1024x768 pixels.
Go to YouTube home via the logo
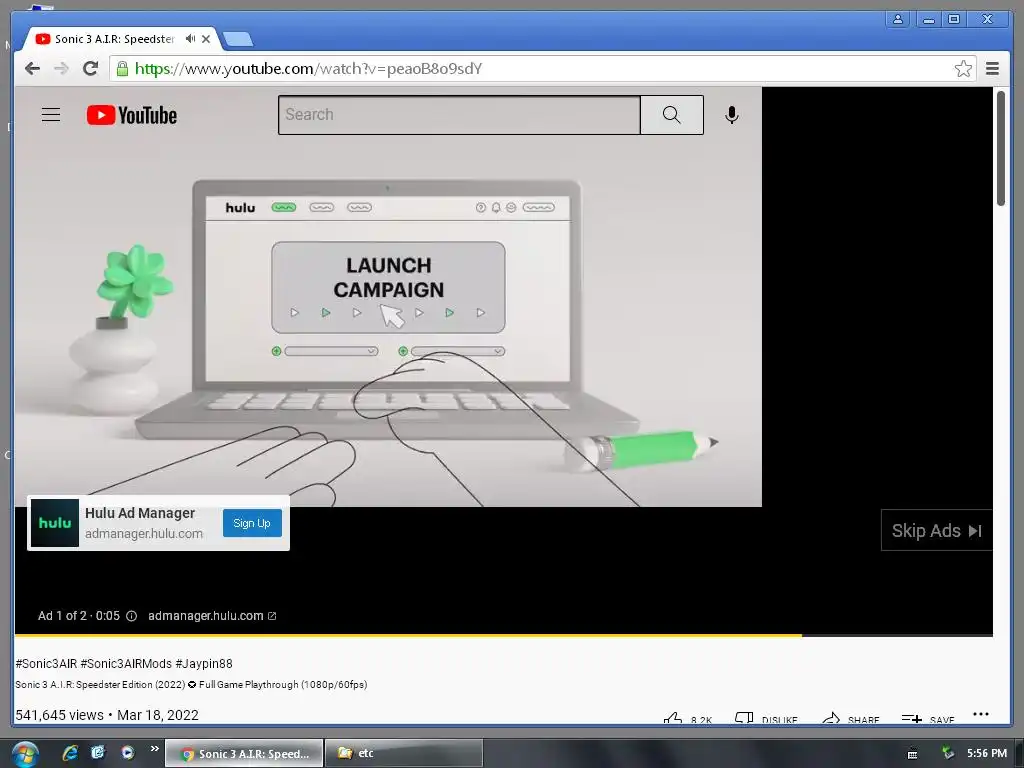pos(132,115)
